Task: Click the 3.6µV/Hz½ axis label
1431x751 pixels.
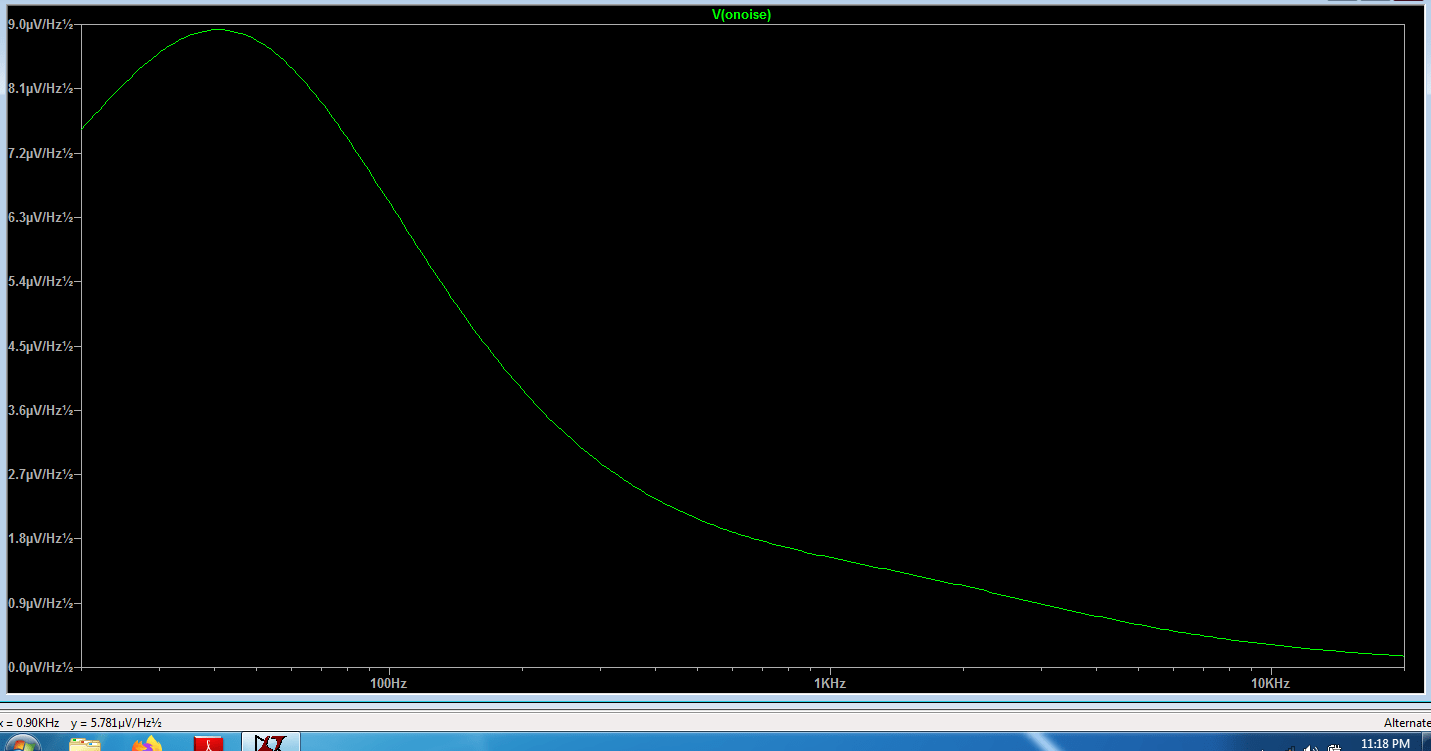Action: click(x=40, y=410)
